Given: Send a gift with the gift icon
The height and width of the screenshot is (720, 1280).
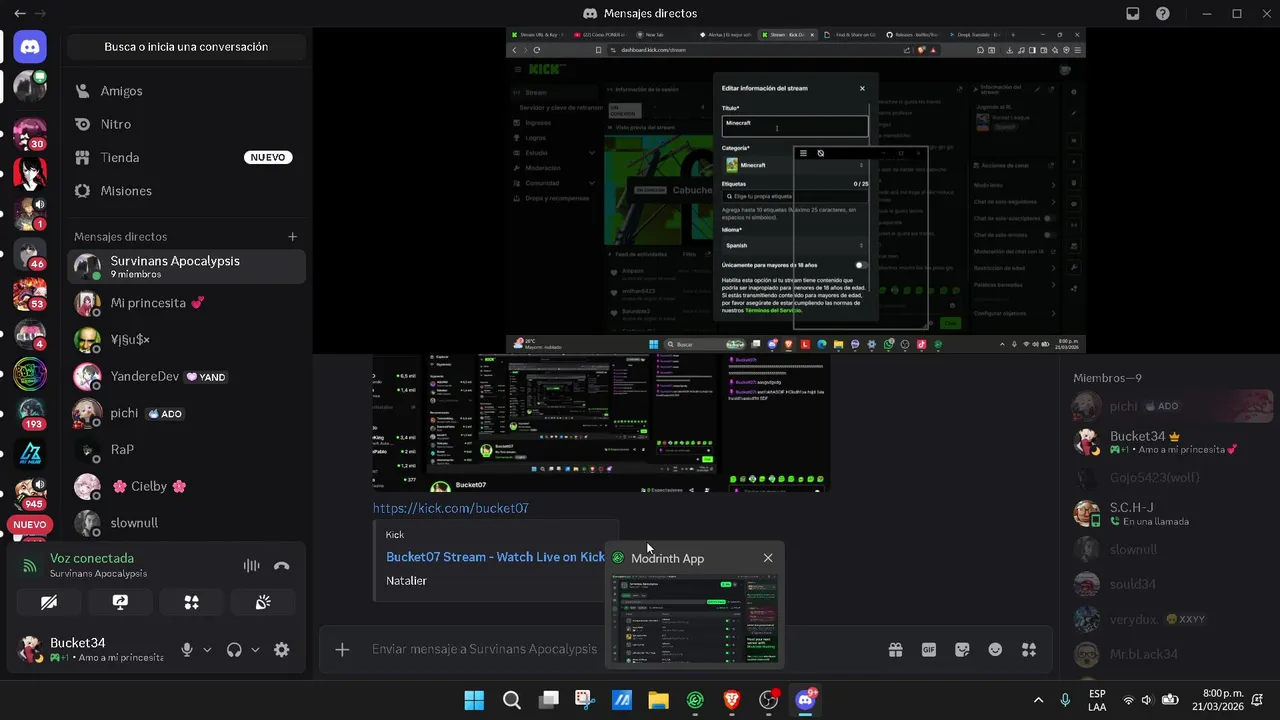Looking at the screenshot, I should point(895,649).
